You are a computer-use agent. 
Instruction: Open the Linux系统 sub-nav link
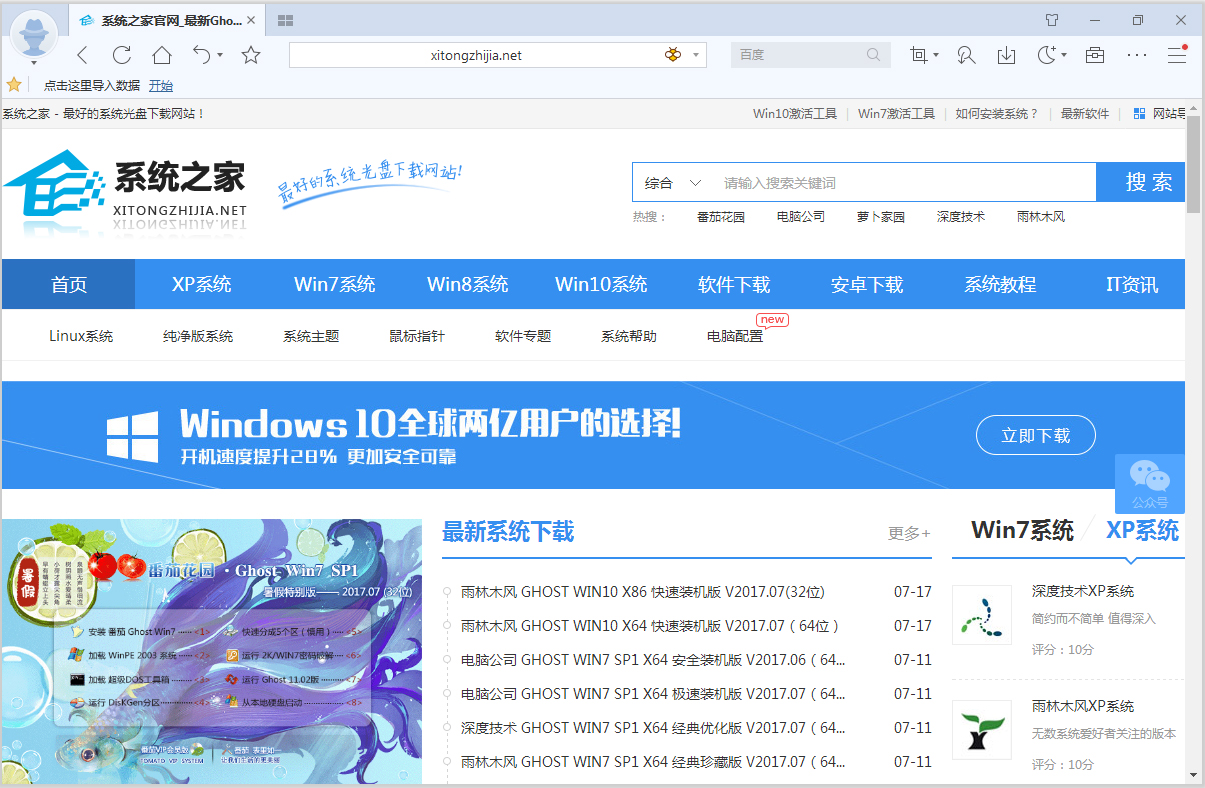pyautogui.click(x=81, y=336)
